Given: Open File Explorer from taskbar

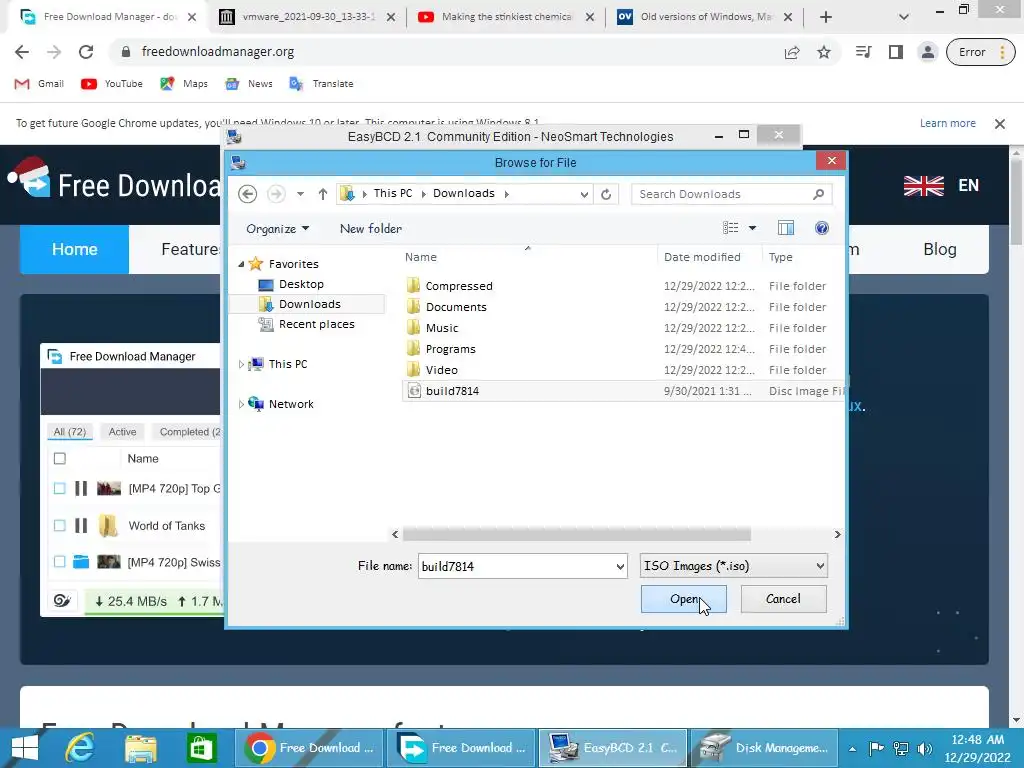Looking at the screenshot, I should click(x=140, y=748).
